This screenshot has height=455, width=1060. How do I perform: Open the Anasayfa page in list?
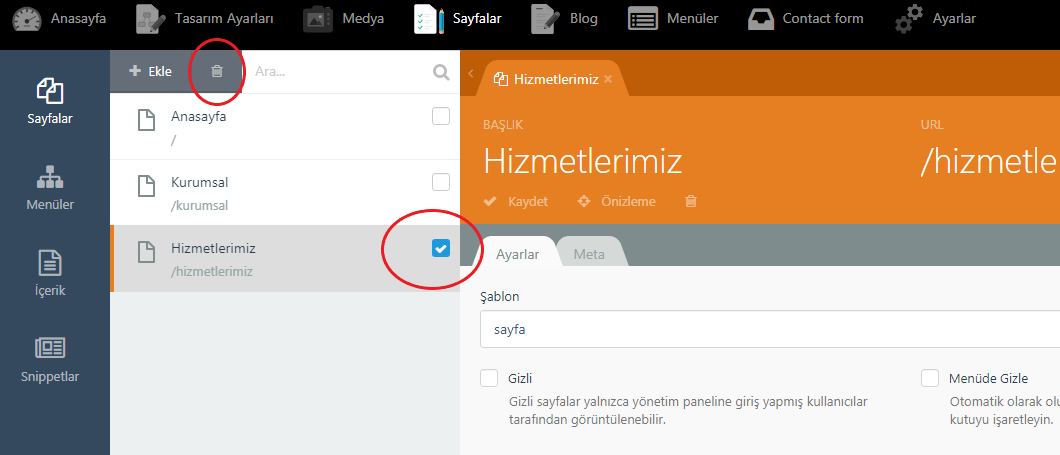pos(285,126)
